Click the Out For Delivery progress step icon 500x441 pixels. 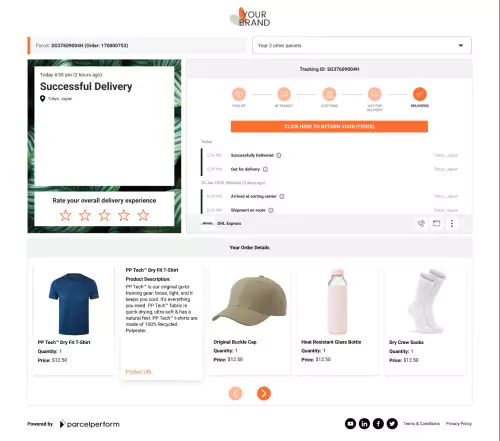point(374,94)
